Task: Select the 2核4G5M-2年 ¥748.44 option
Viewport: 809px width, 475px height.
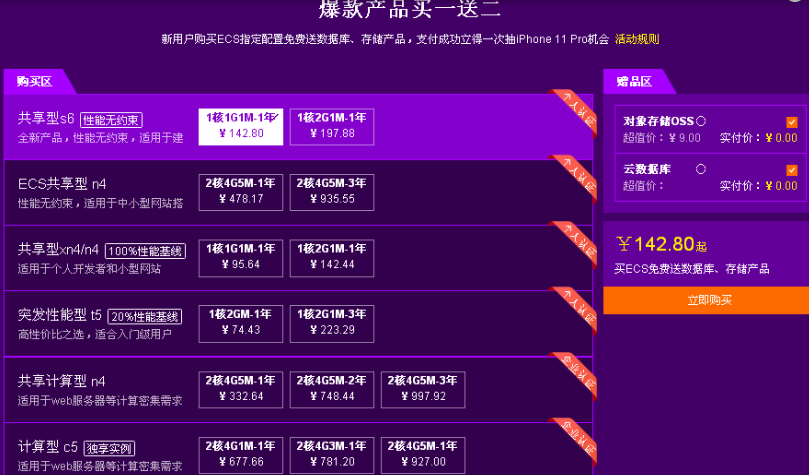Action: click(x=331, y=388)
